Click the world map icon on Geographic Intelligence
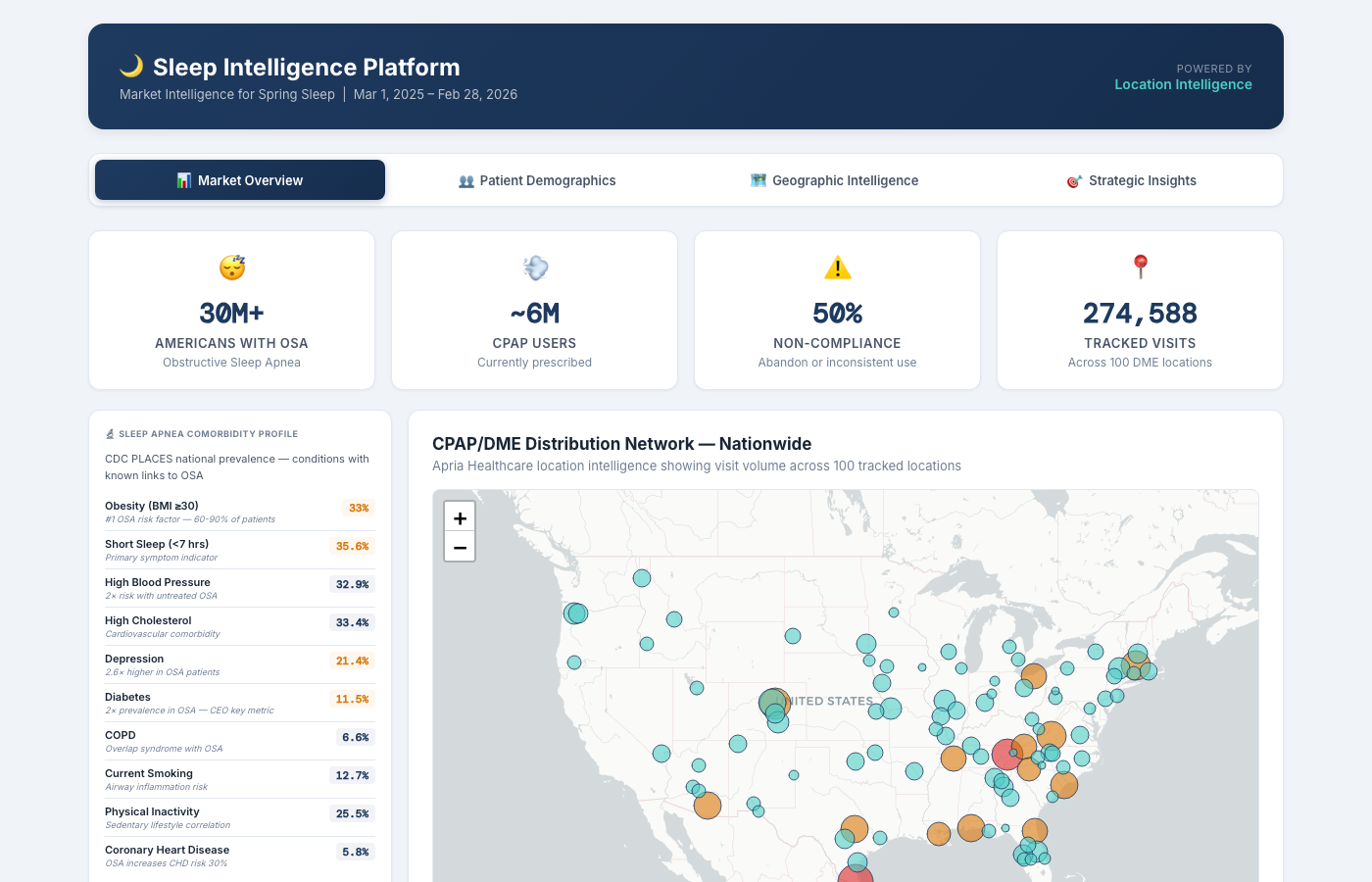This screenshot has width=1372, height=882. [x=758, y=180]
